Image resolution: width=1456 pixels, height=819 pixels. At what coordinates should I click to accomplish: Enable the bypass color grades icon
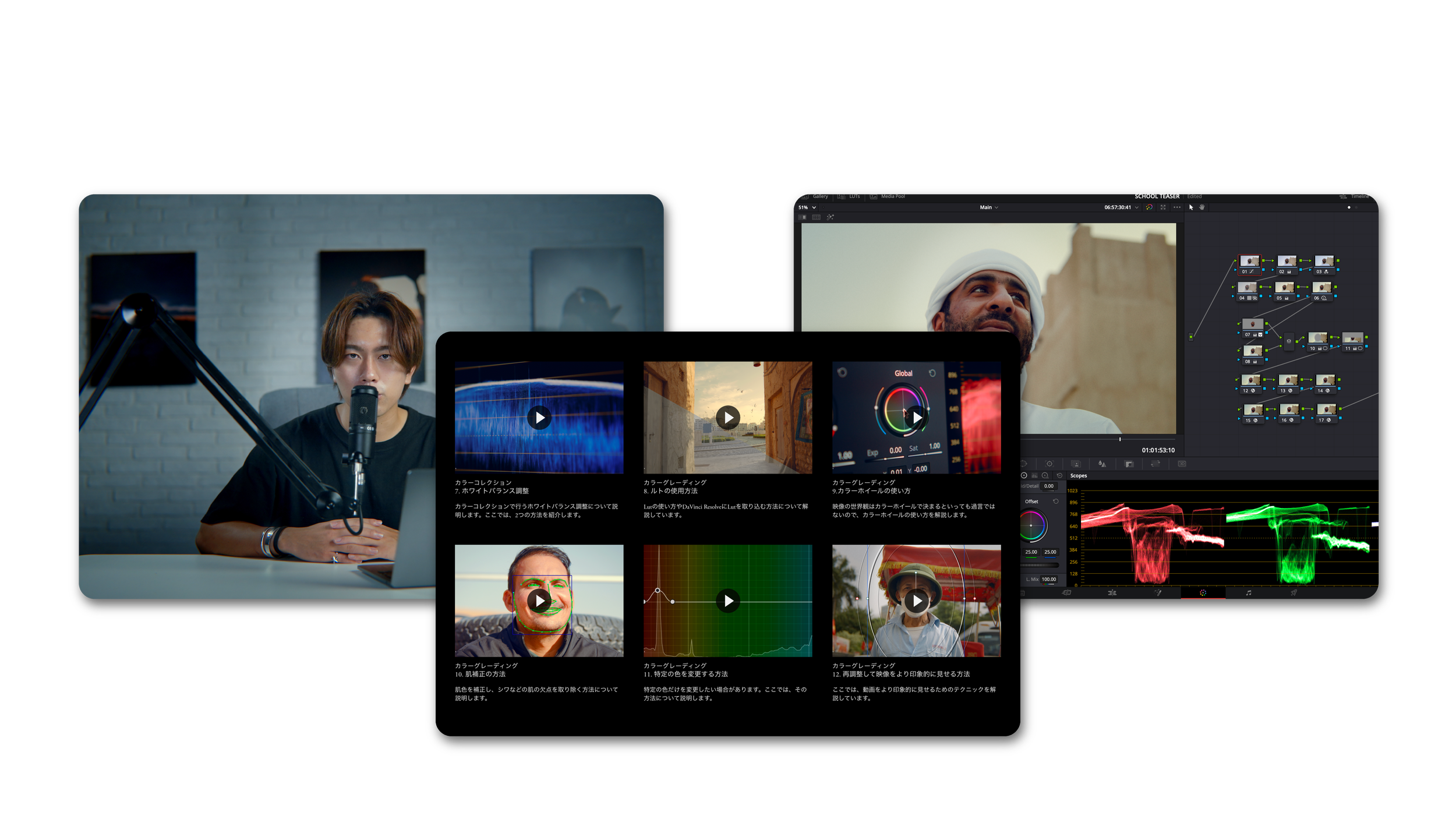[1148, 207]
